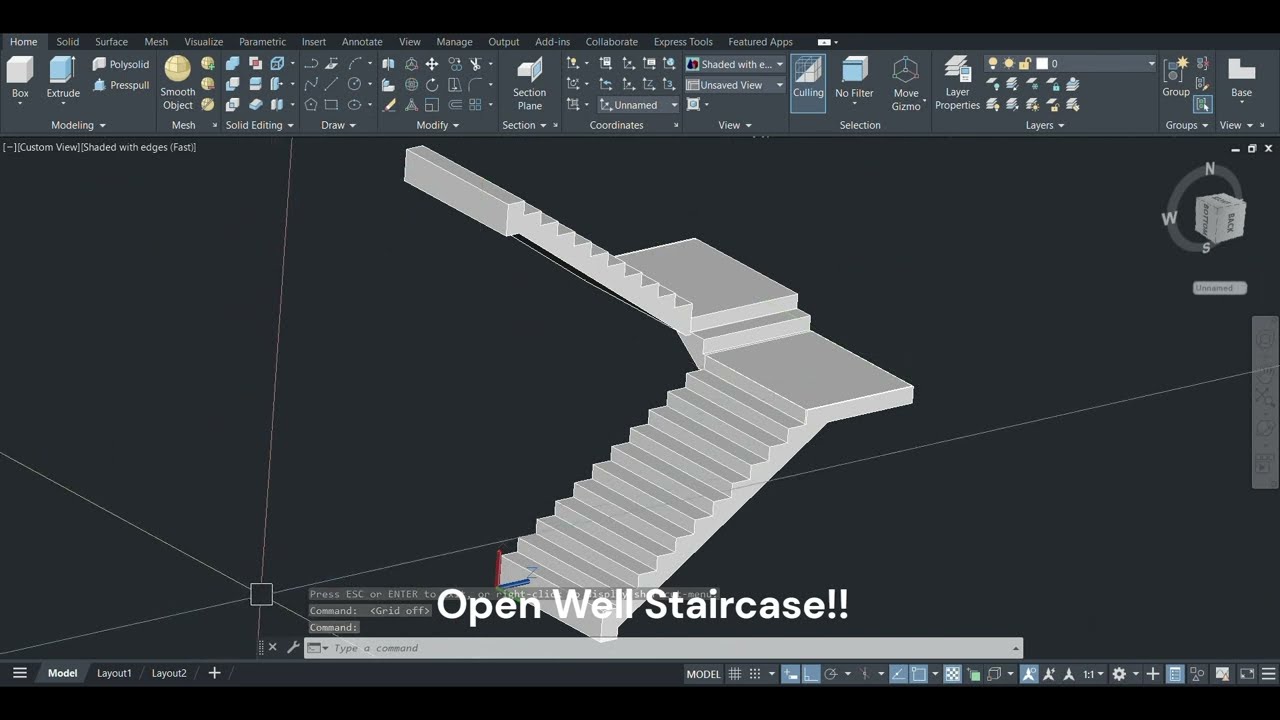1280x720 pixels.
Task: Open status bar customization hamburger menu
Action: coord(1269,674)
